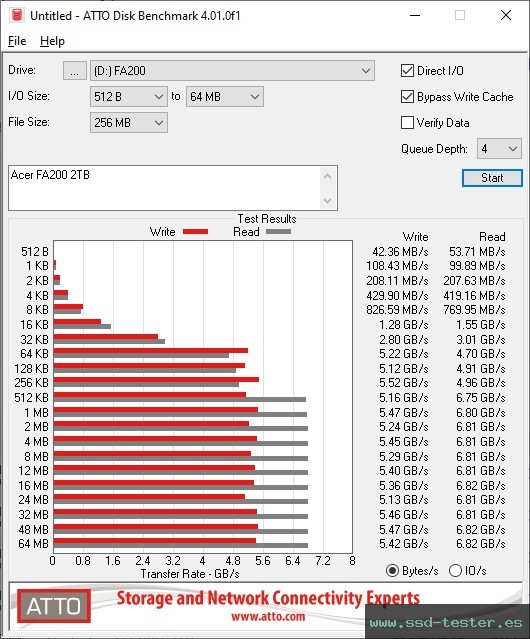Click the 64 MB row label in chart
Image resolution: width=530 pixels, height=639 pixels.
point(33,544)
